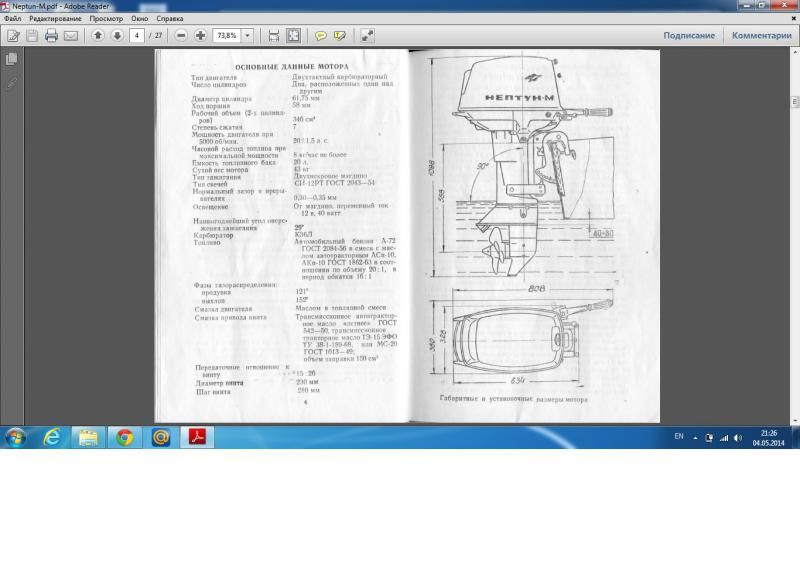The image size is (800, 573).
Task: Go to the previous page arrow
Action: tap(98, 35)
